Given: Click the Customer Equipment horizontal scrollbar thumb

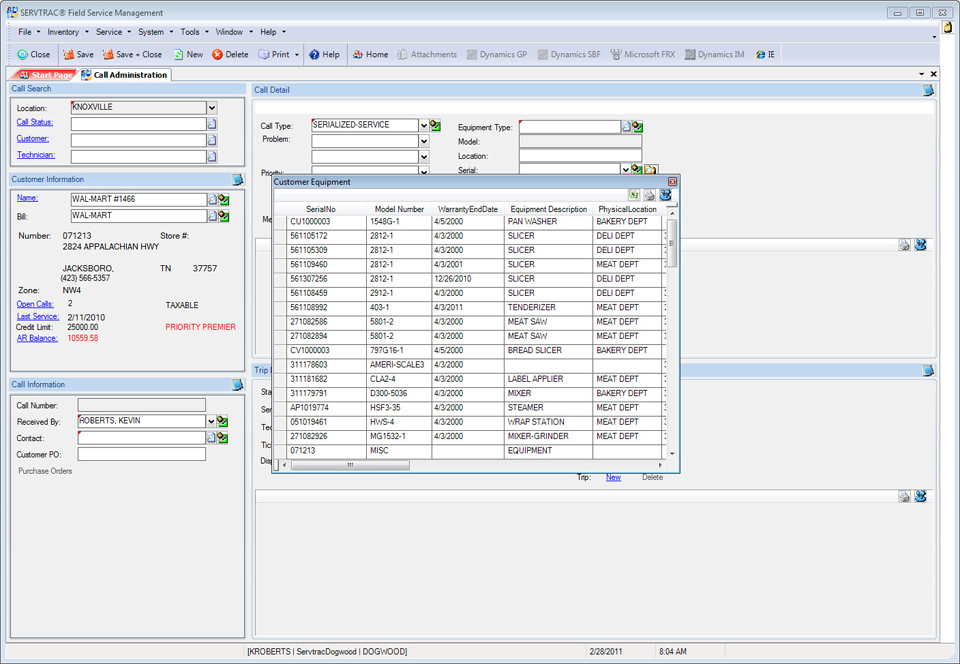Looking at the screenshot, I should [350, 465].
